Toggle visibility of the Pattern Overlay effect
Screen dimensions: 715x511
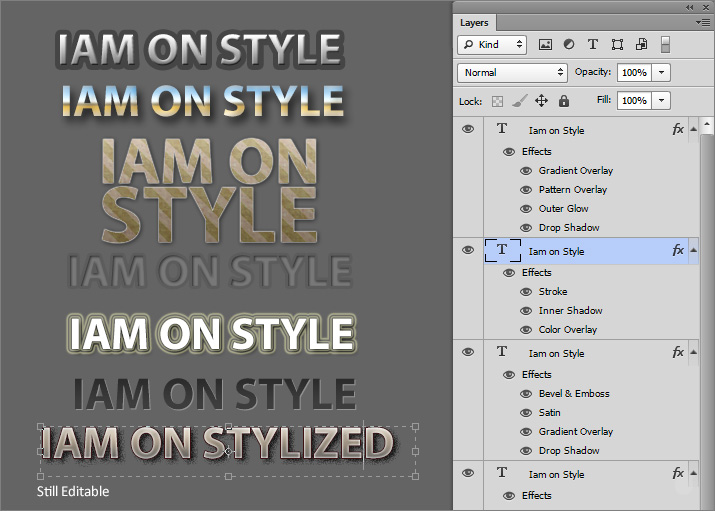point(526,190)
